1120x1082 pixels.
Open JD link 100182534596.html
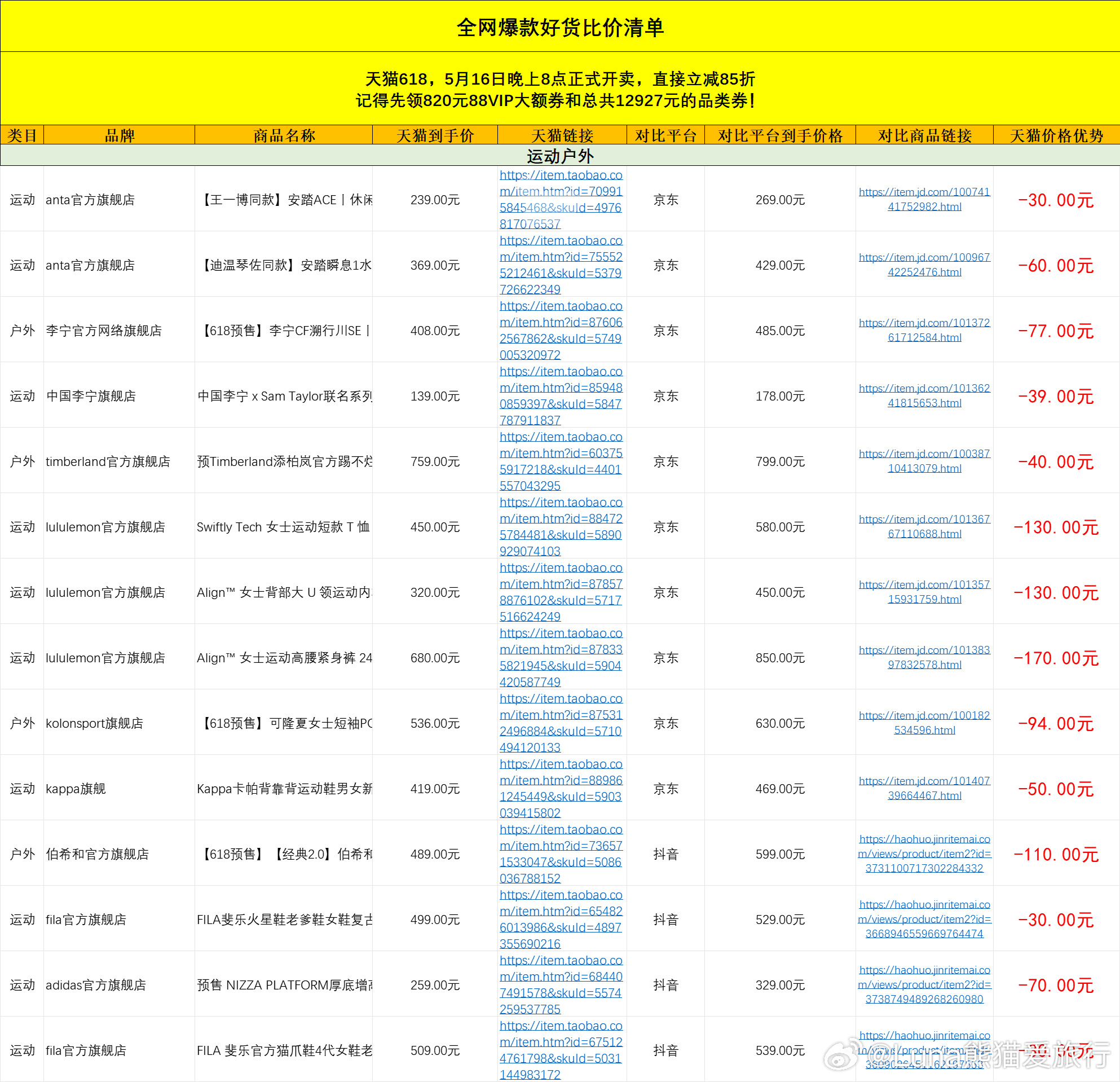click(x=924, y=723)
